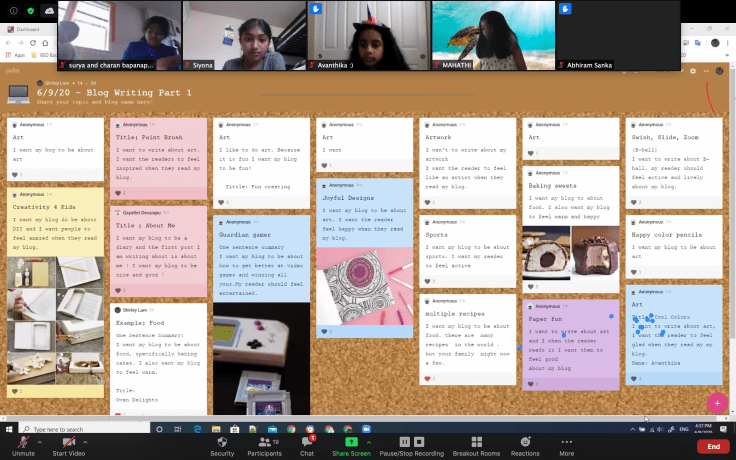This screenshot has width=736, height=460.
Task: Expand share options arrow beside Share Screen
Action: (373, 441)
